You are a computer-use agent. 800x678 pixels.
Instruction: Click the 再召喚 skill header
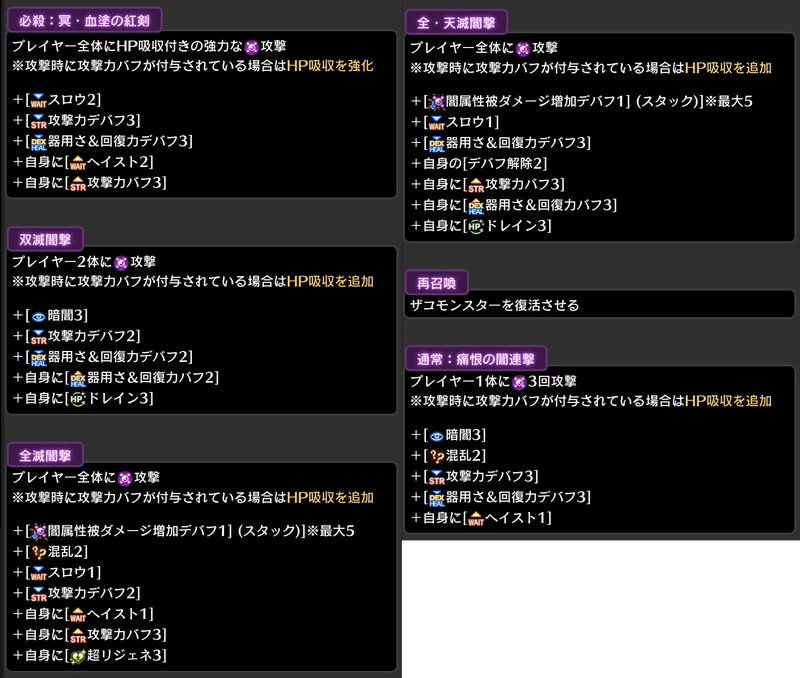coord(437,281)
